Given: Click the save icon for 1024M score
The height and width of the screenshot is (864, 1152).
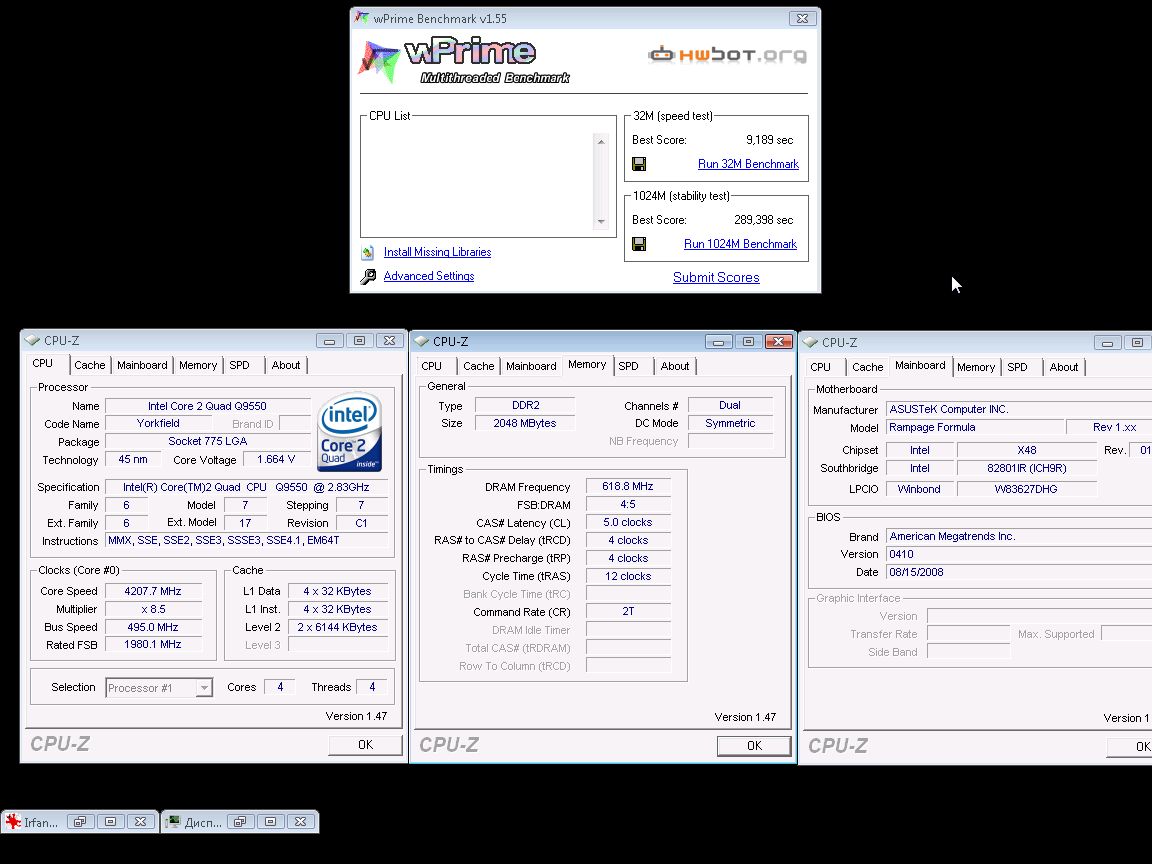Looking at the screenshot, I should tap(639, 244).
